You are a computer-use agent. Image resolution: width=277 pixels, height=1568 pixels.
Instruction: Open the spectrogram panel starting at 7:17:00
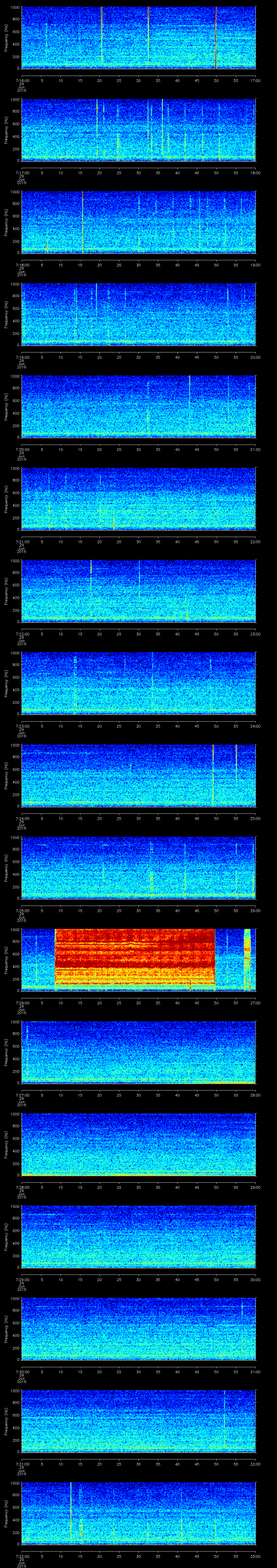[x=139, y=130]
